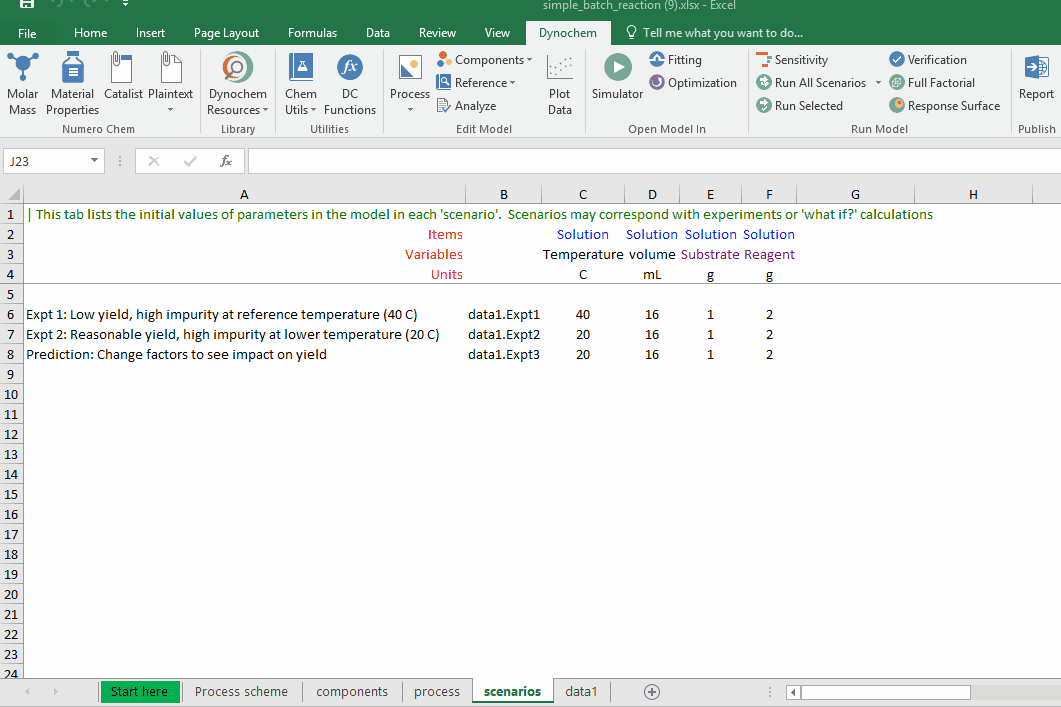Add a new sheet with plus button
This screenshot has height=707, width=1061.
click(652, 692)
